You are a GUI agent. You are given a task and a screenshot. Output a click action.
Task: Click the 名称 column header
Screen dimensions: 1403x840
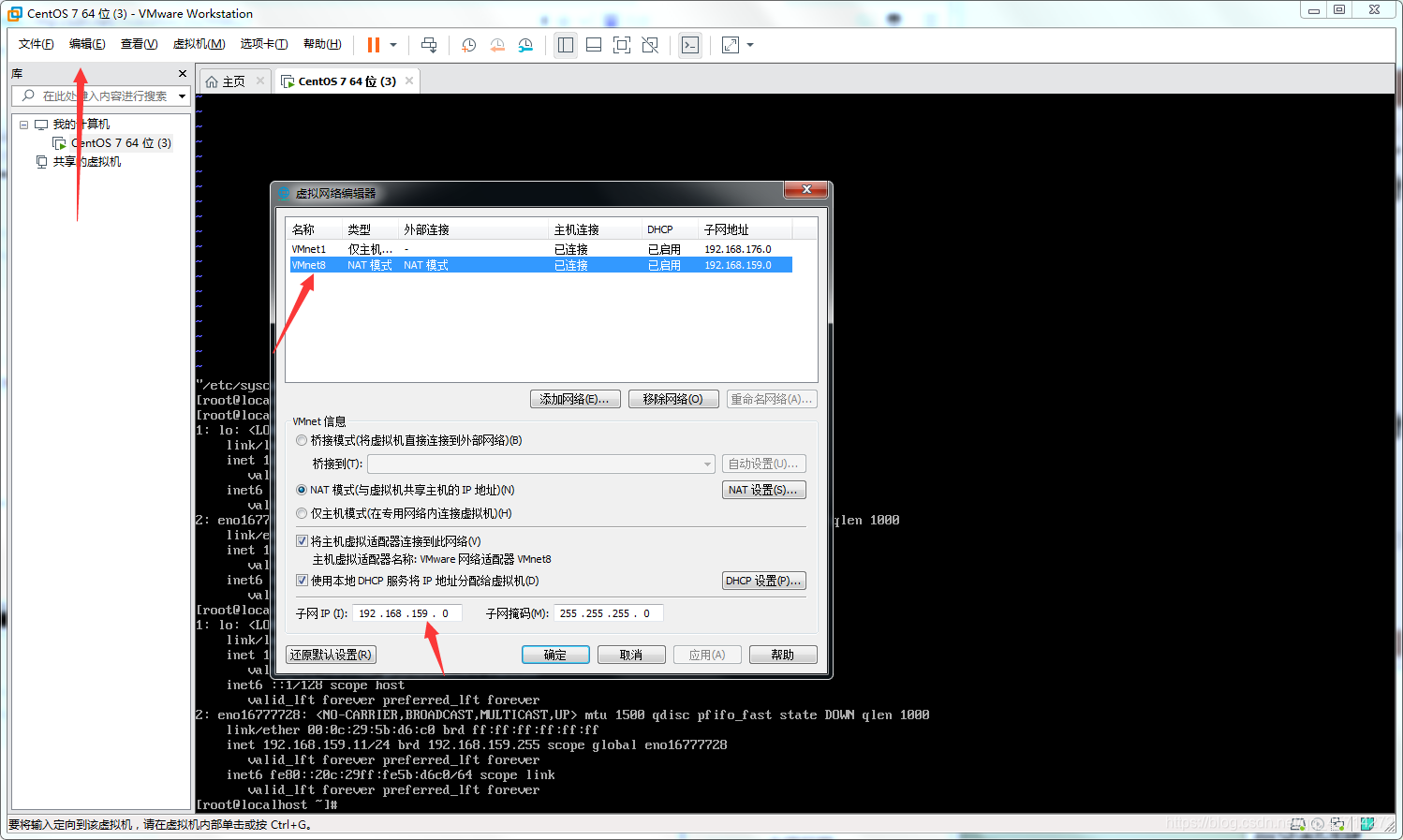coord(316,229)
